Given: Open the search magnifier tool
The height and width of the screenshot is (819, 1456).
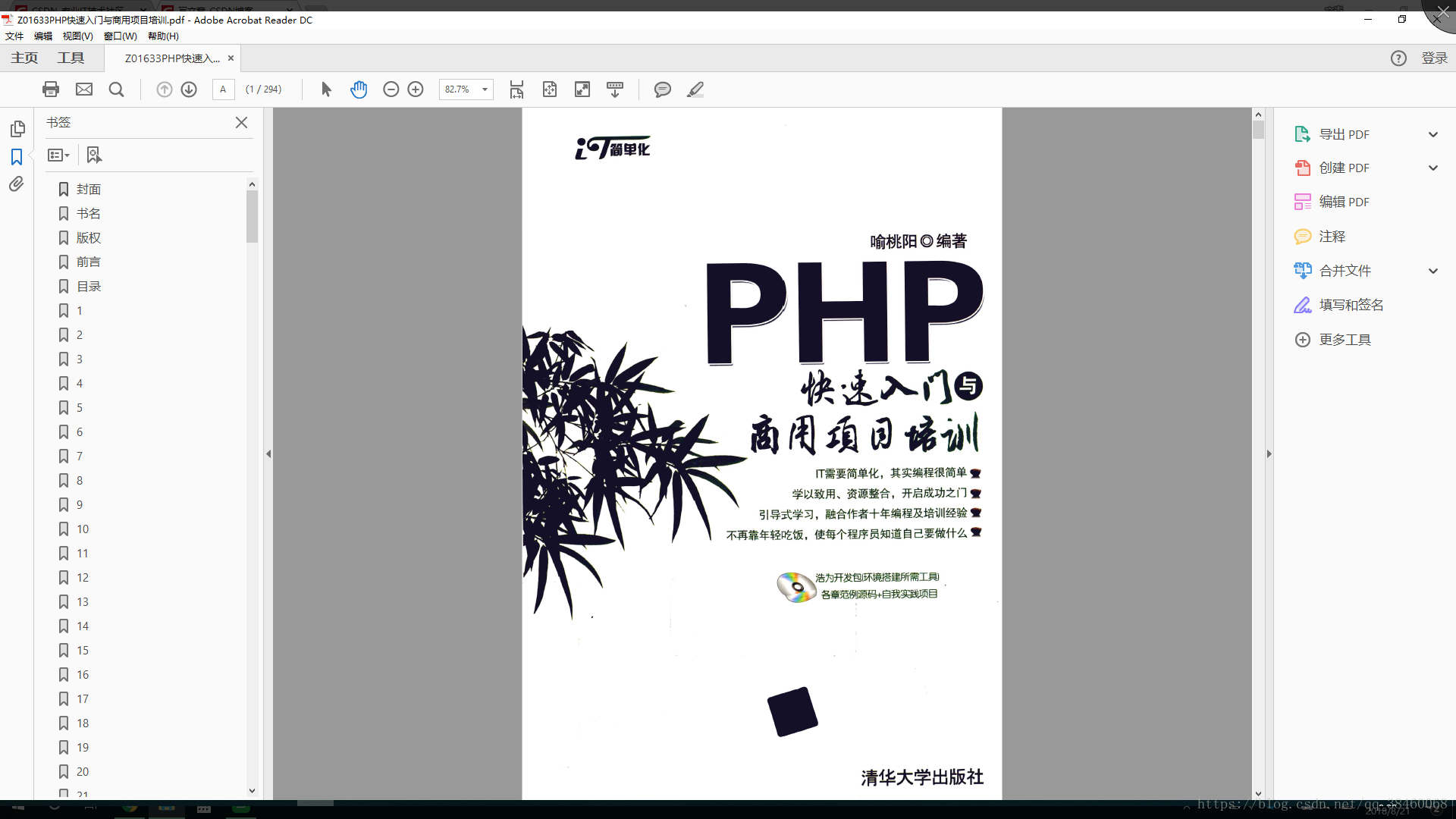Looking at the screenshot, I should pyautogui.click(x=116, y=89).
